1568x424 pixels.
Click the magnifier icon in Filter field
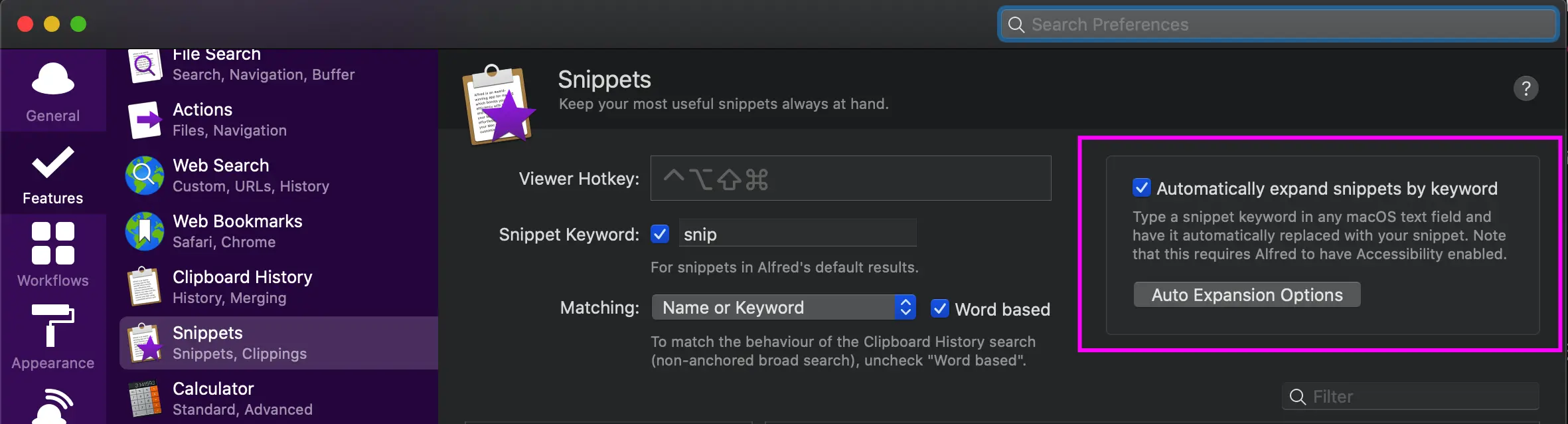click(1297, 397)
